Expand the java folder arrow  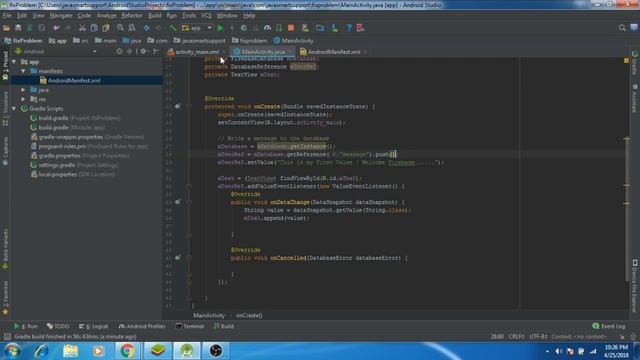click(23, 90)
